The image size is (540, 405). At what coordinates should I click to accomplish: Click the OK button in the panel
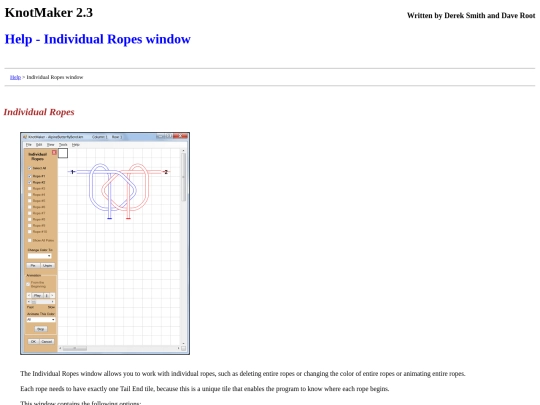coord(33,342)
